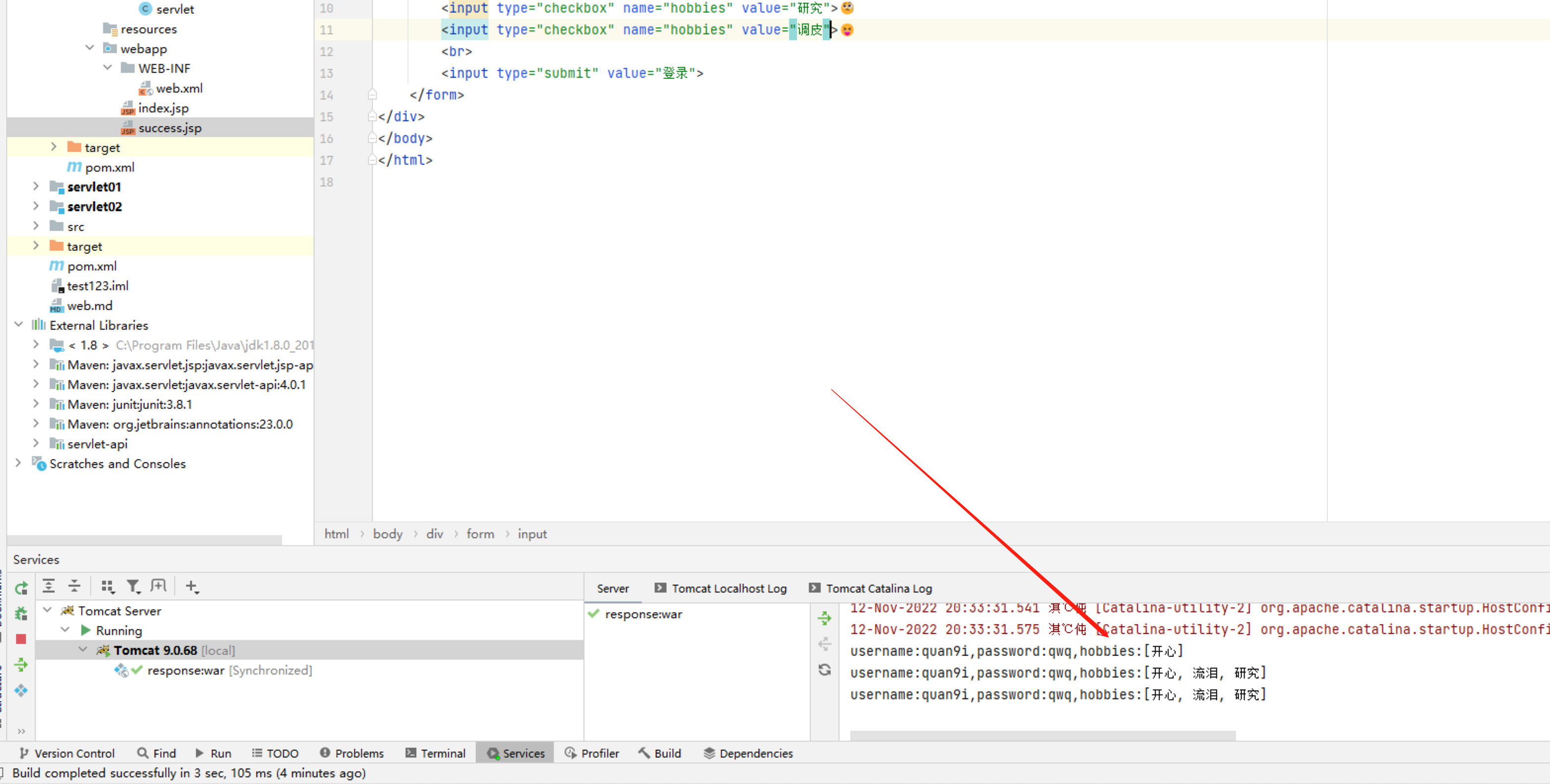
Task: Collapse the Tomcat Server tree node
Action: (47, 610)
